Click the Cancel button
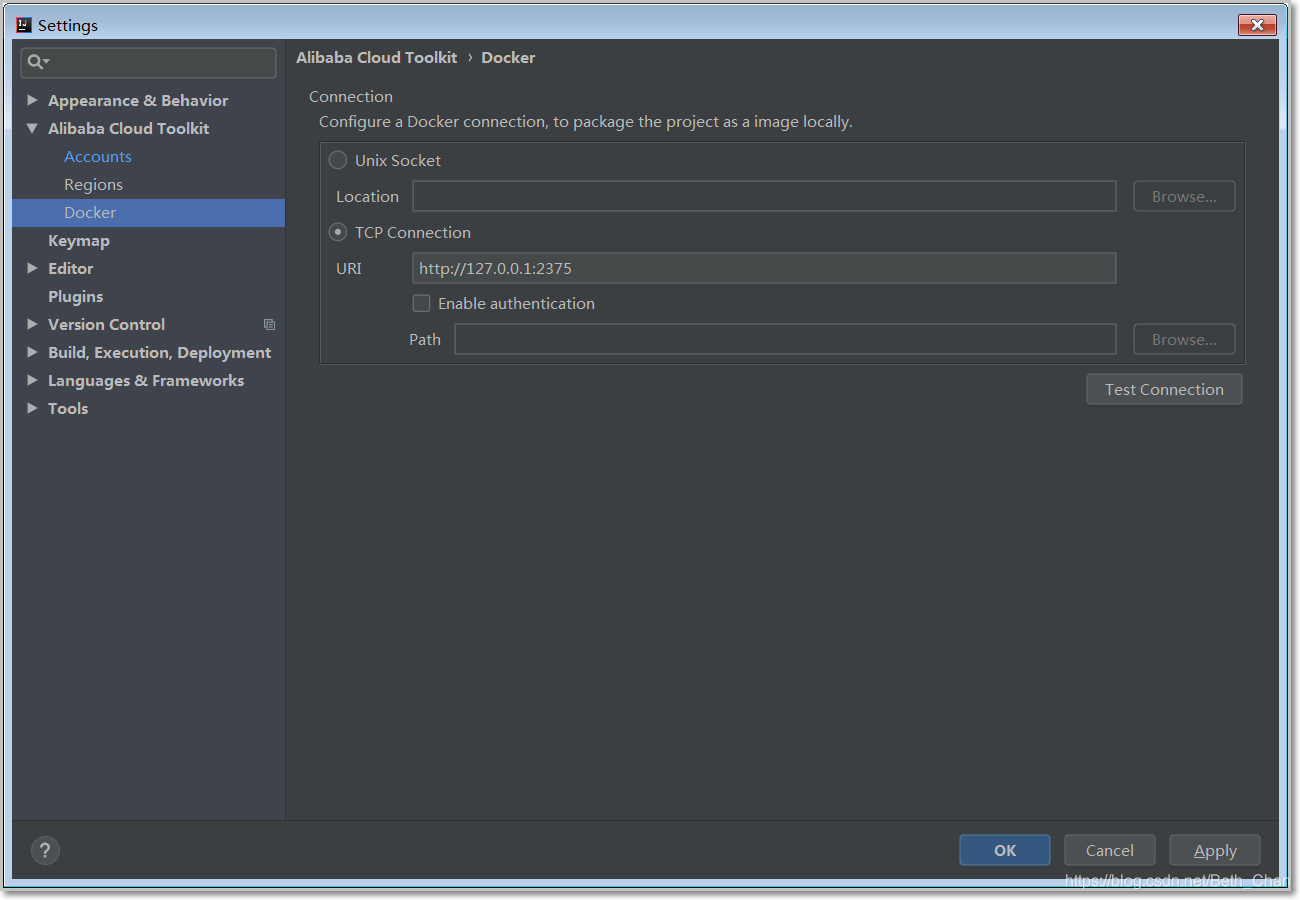The width and height of the screenshot is (1300, 900). point(1110,850)
